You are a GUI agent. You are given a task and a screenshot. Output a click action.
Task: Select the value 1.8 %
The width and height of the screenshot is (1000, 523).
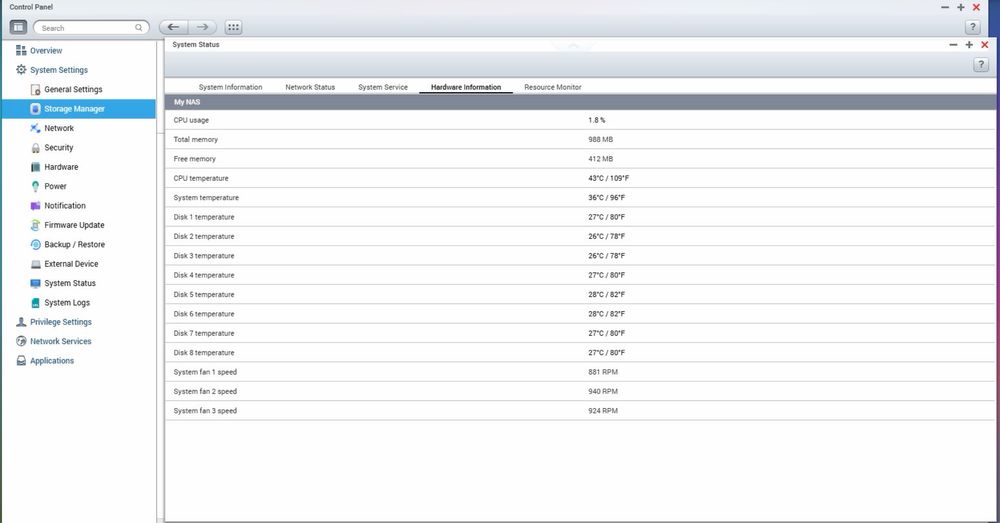(597, 120)
